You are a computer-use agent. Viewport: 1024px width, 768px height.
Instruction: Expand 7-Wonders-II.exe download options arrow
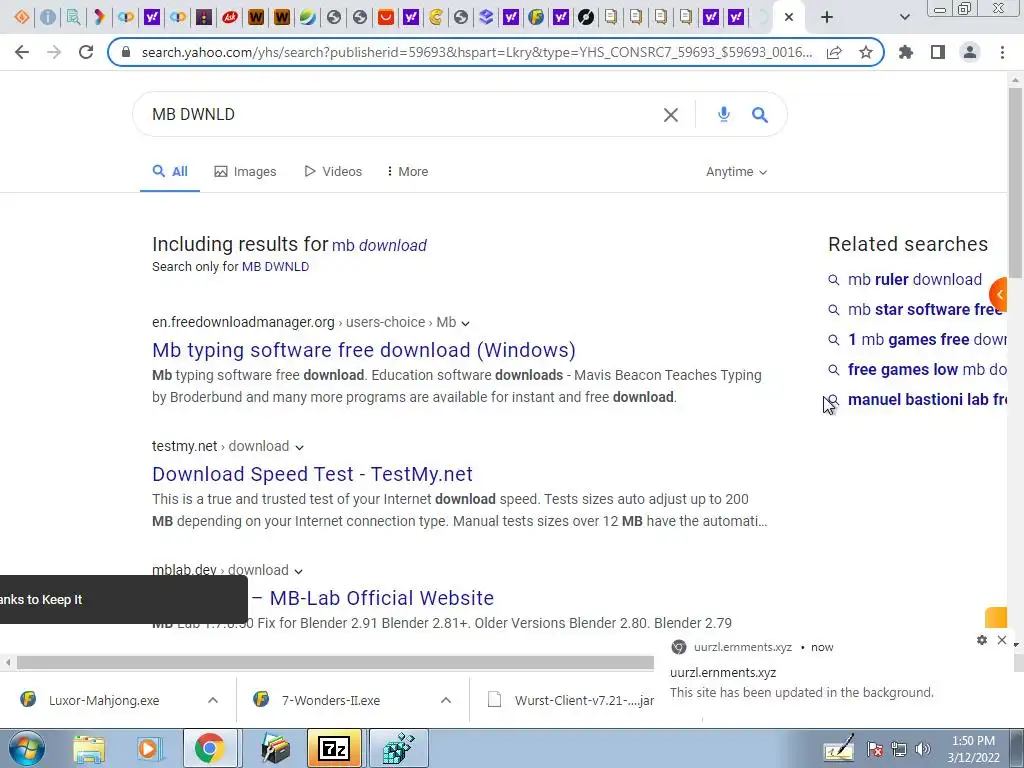coord(446,700)
